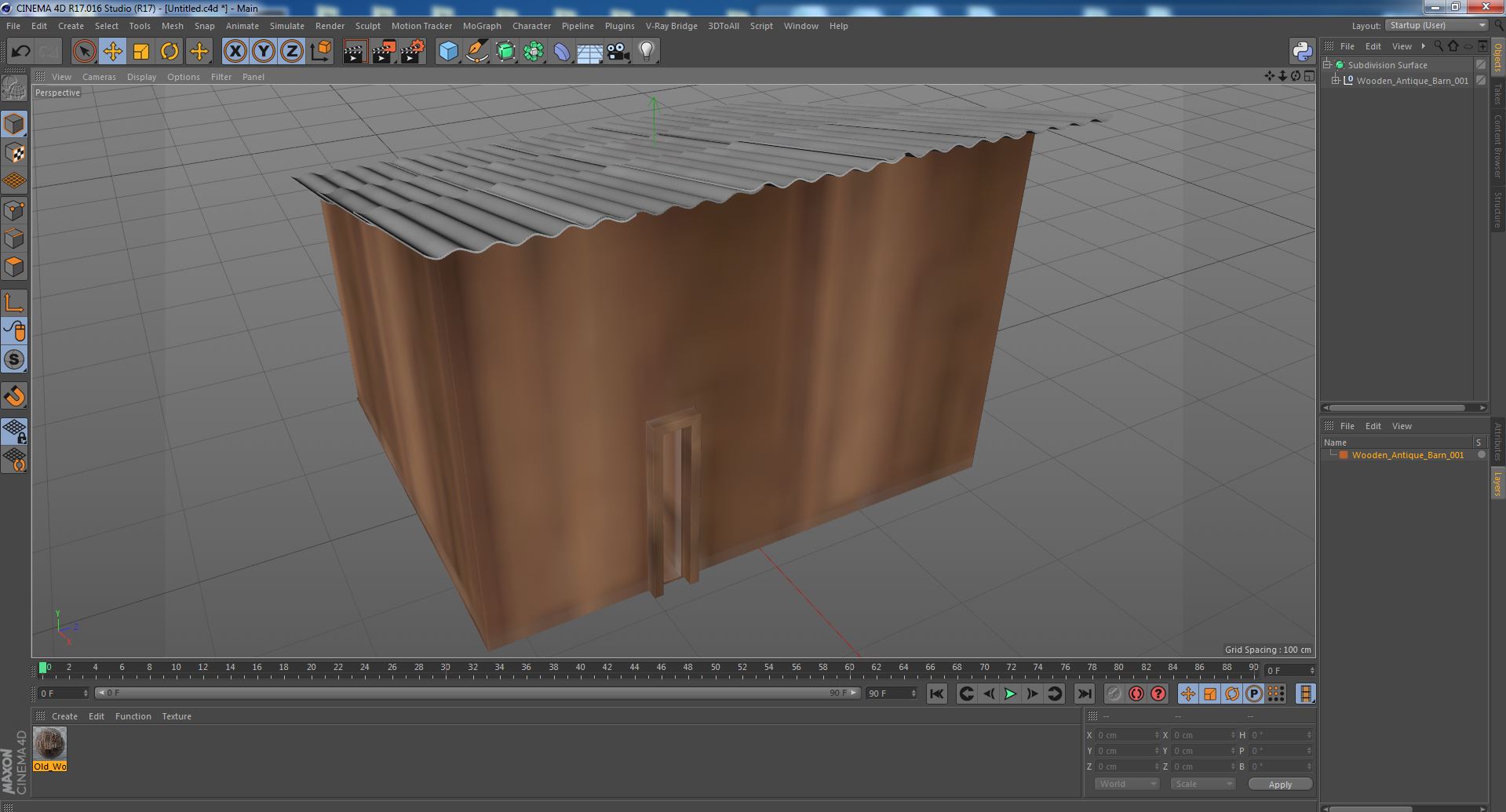Play the animation forward

[x=1010, y=694]
